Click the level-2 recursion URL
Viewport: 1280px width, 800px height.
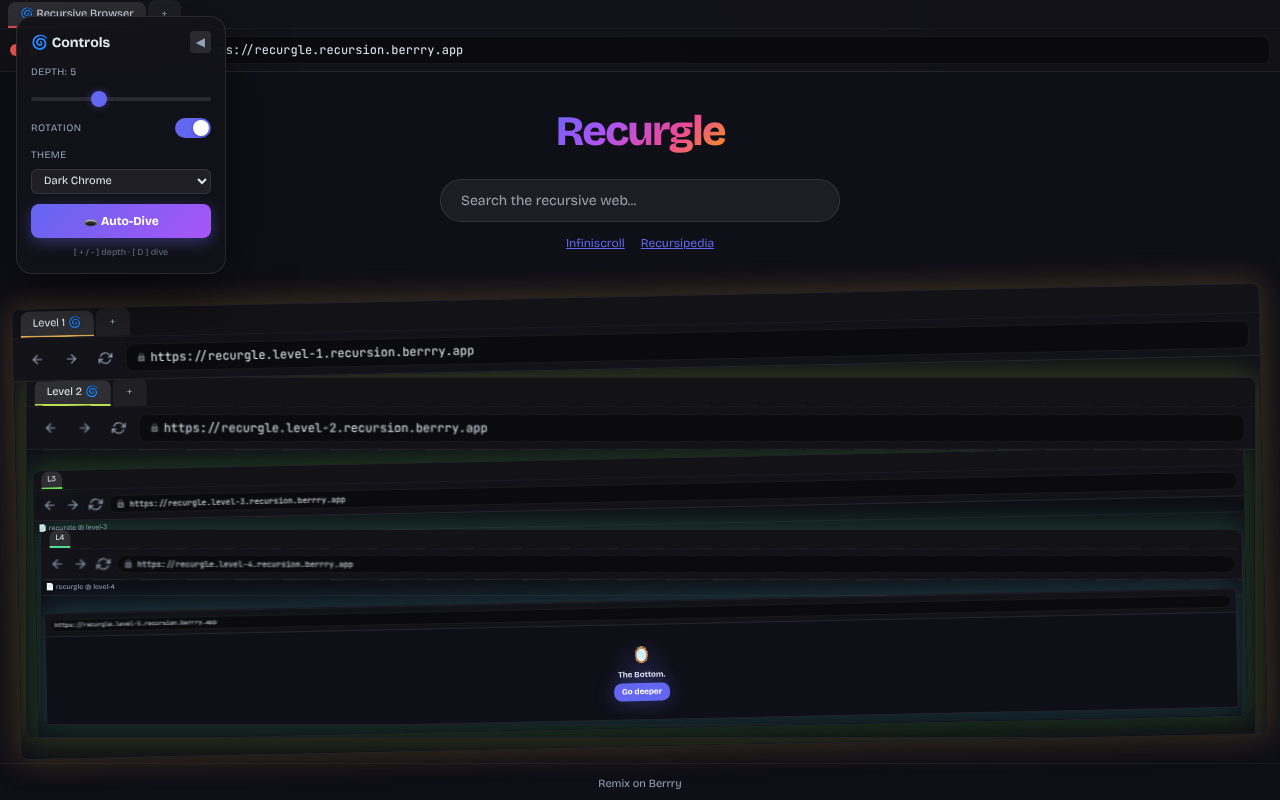coord(325,428)
